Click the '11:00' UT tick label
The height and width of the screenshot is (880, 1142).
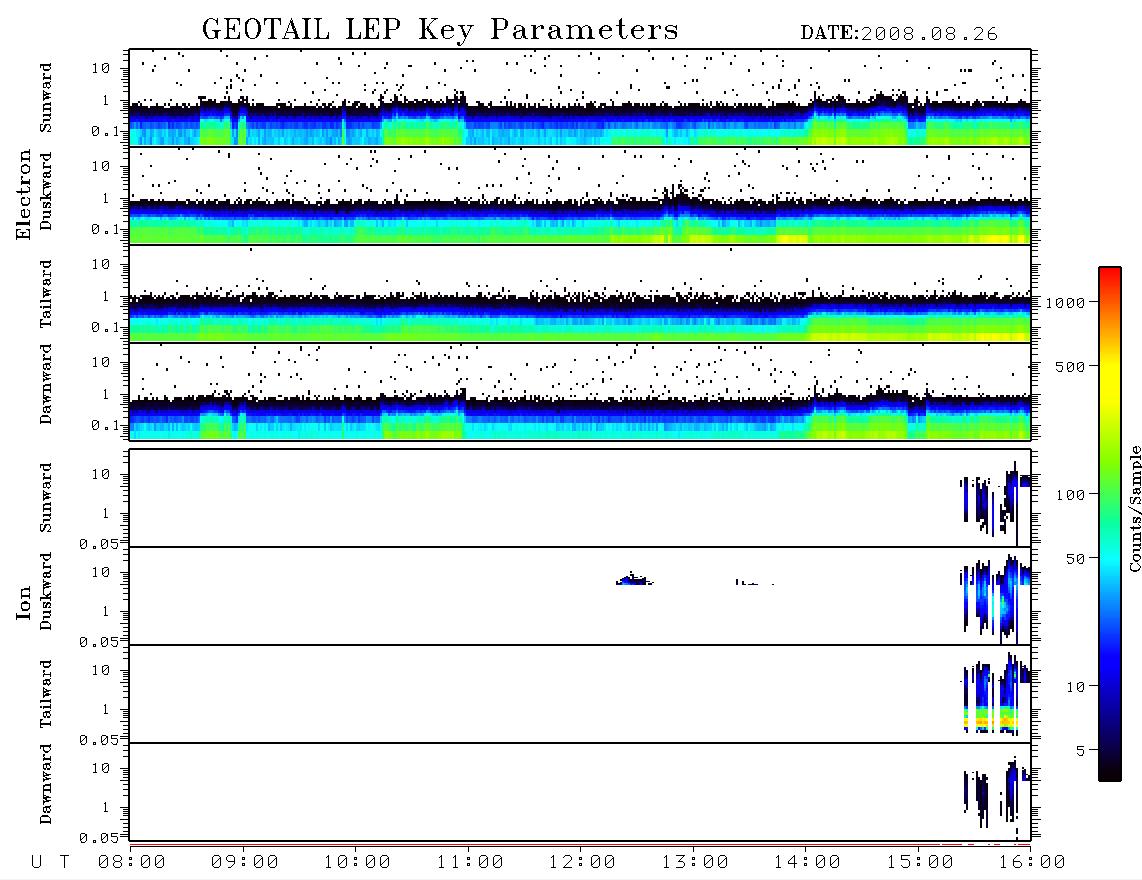(x=470, y=862)
